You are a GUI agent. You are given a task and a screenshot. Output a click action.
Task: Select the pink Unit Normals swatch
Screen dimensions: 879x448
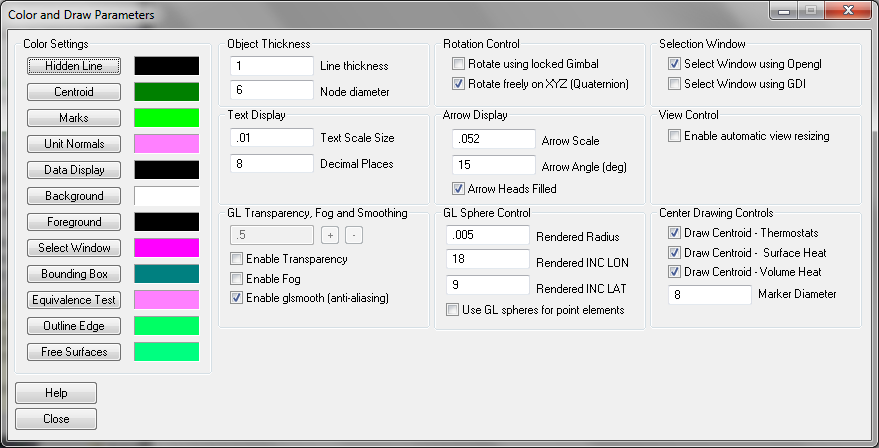pyautogui.click(x=166, y=144)
